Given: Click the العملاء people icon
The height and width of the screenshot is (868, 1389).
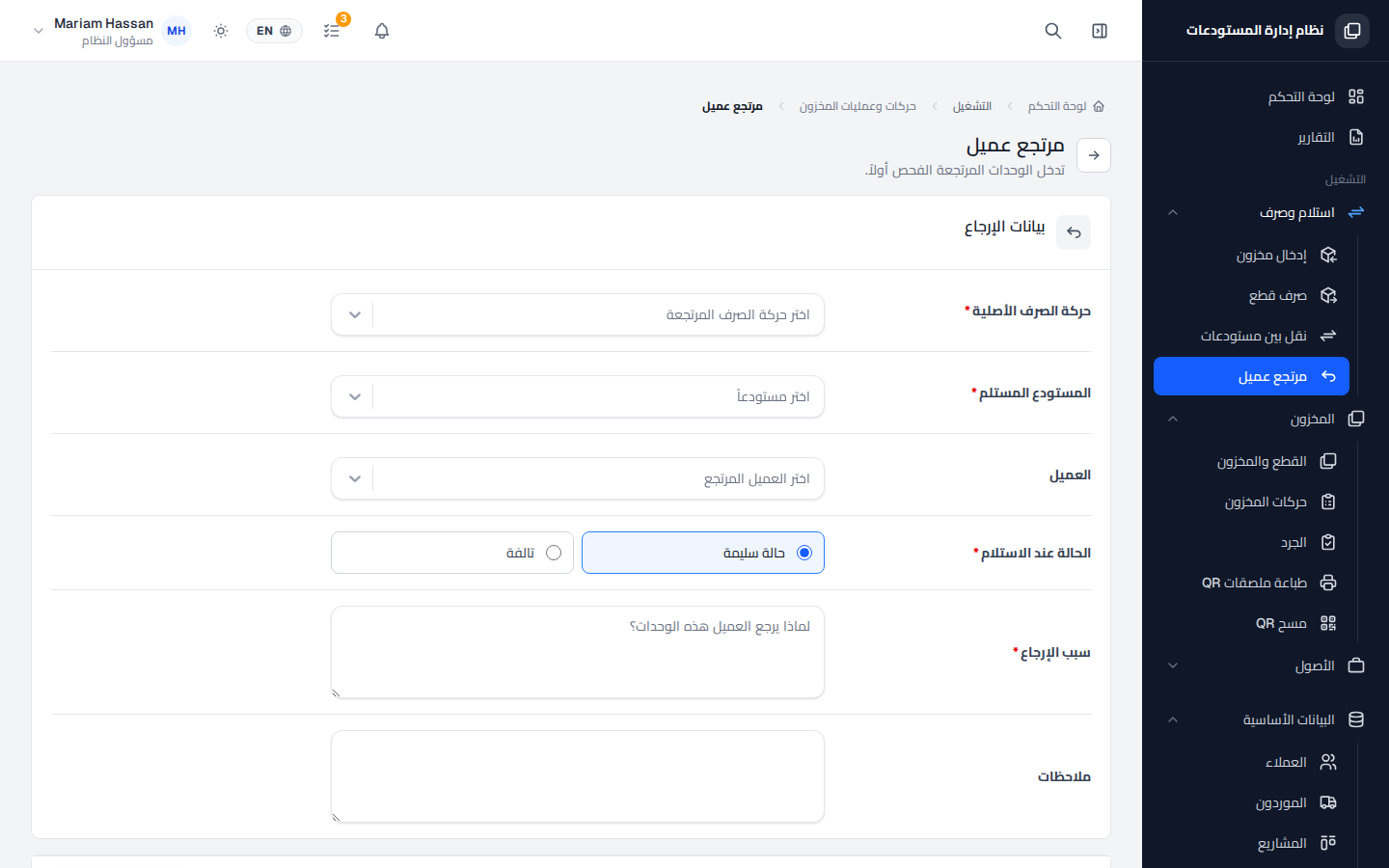Looking at the screenshot, I should 1328,762.
